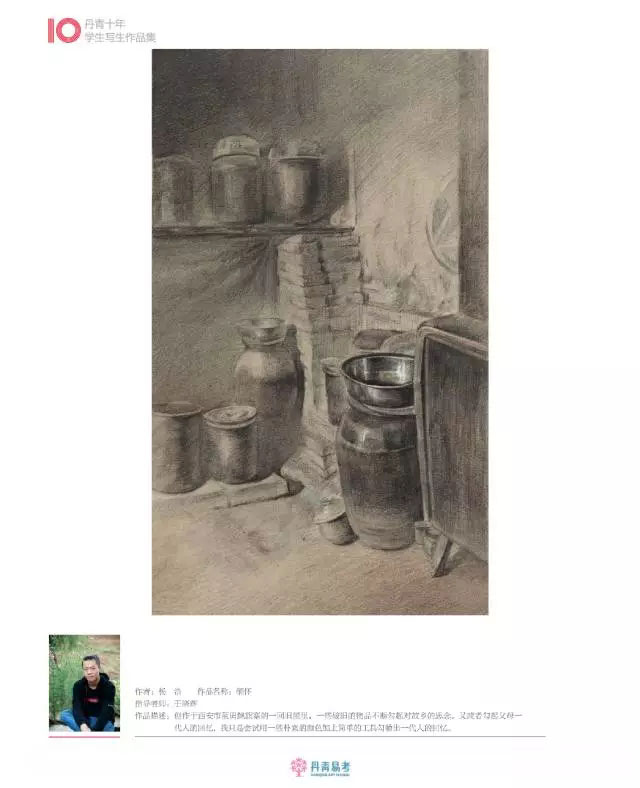Select the 作品名称 artwork title label
Viewport: 640px width, 788px height.
214,692
